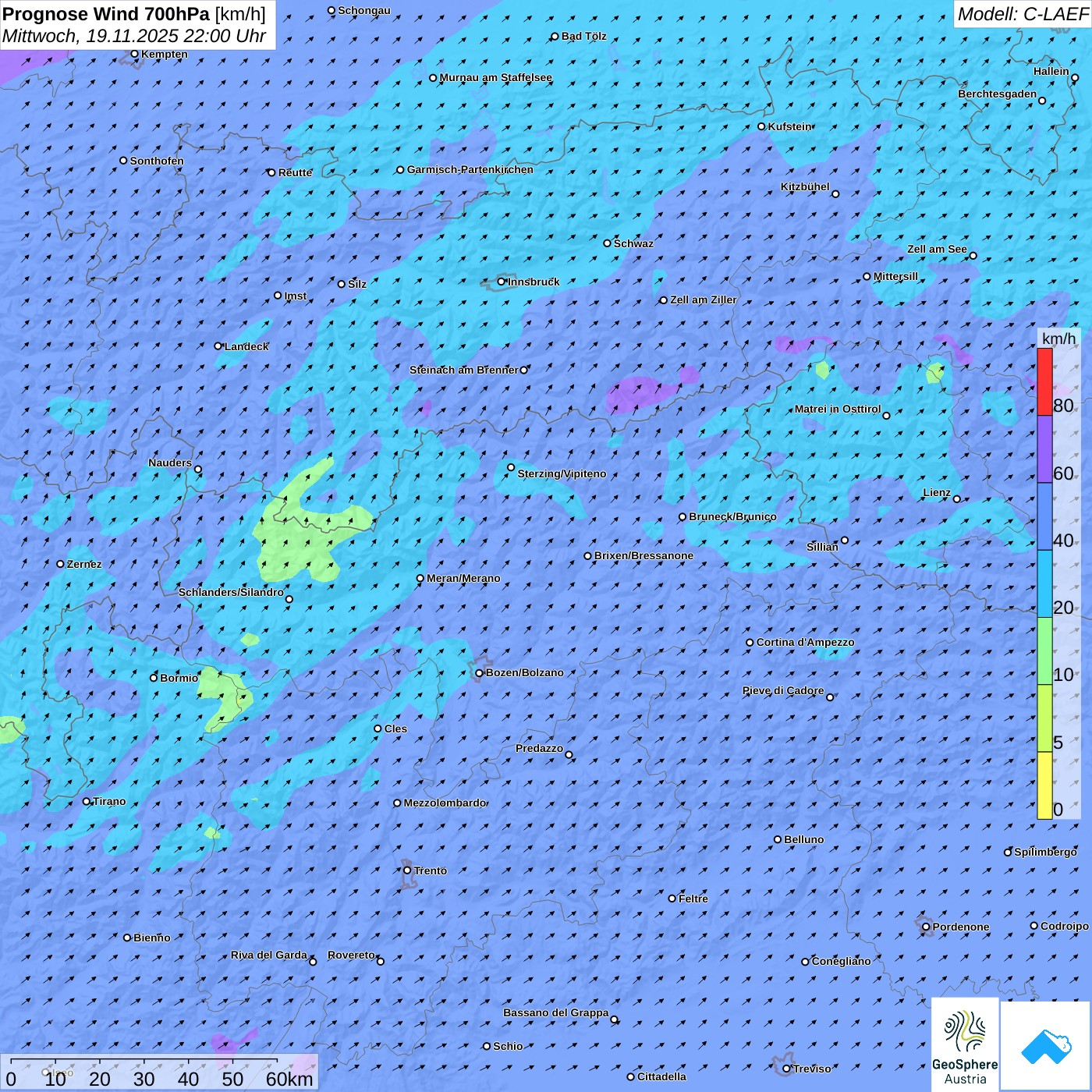Image resolution: width=1092 pixels, height=1092 pixels.
Task: Click the 'Steinach am Brenner' label
Action: (x=463, y=370)
